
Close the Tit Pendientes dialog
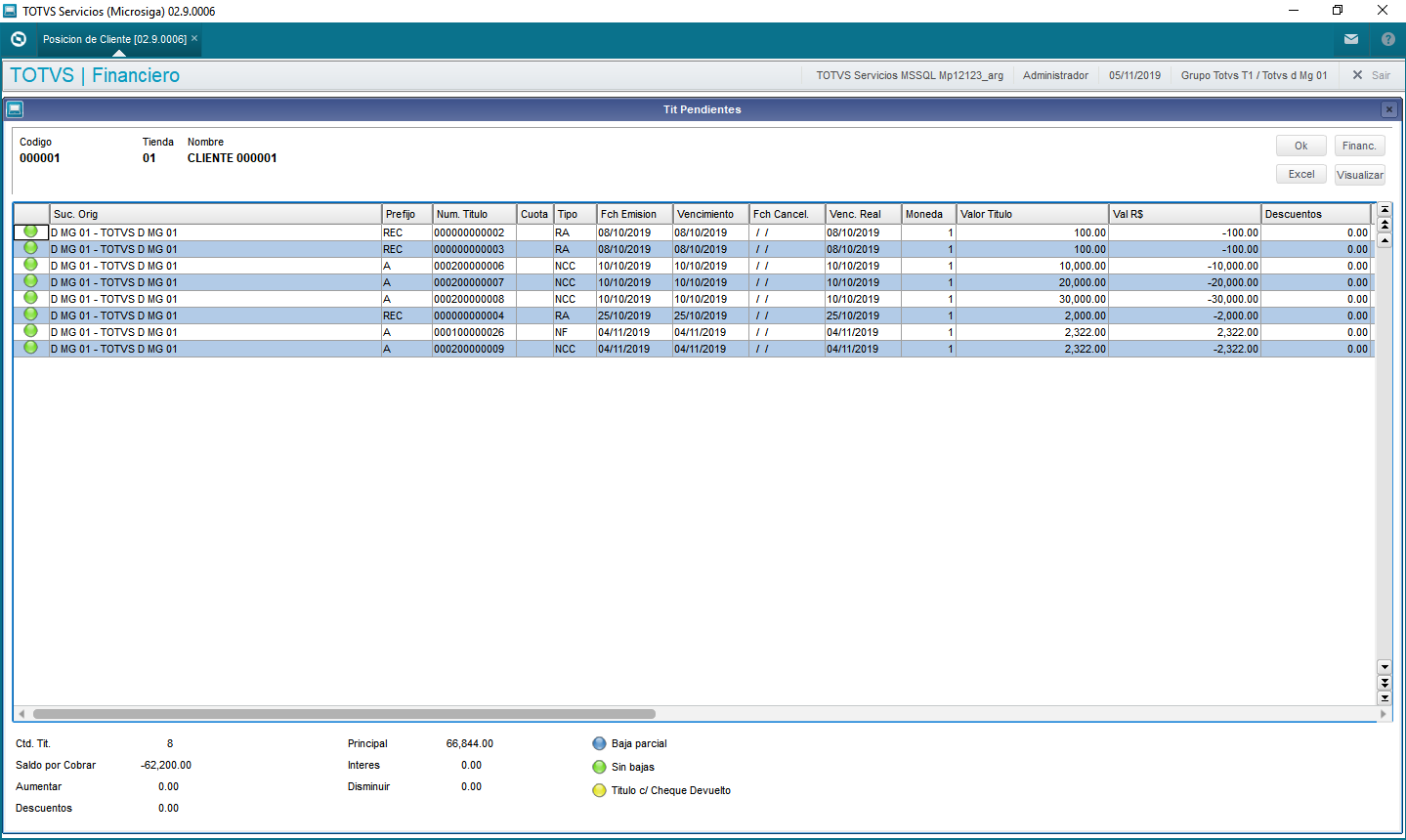[x=1388, y=109]
